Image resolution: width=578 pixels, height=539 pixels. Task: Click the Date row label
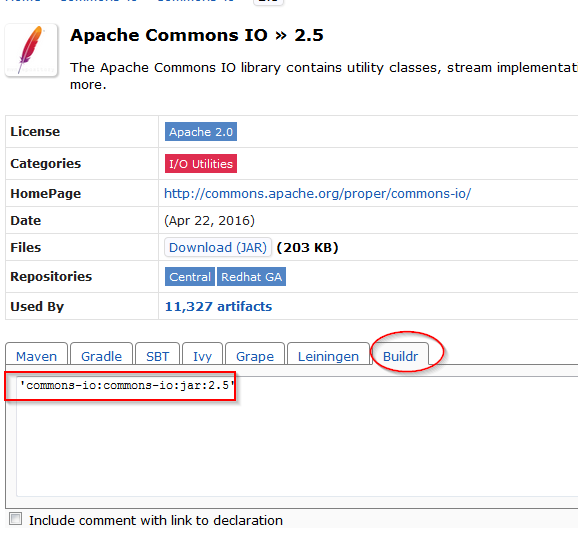[25, 220]
